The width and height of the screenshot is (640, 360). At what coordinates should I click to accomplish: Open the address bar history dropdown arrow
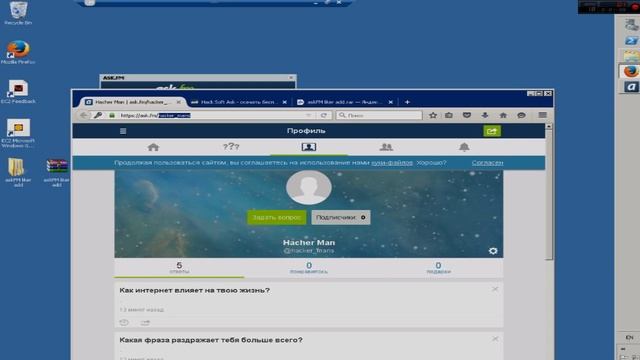point(309,116)
